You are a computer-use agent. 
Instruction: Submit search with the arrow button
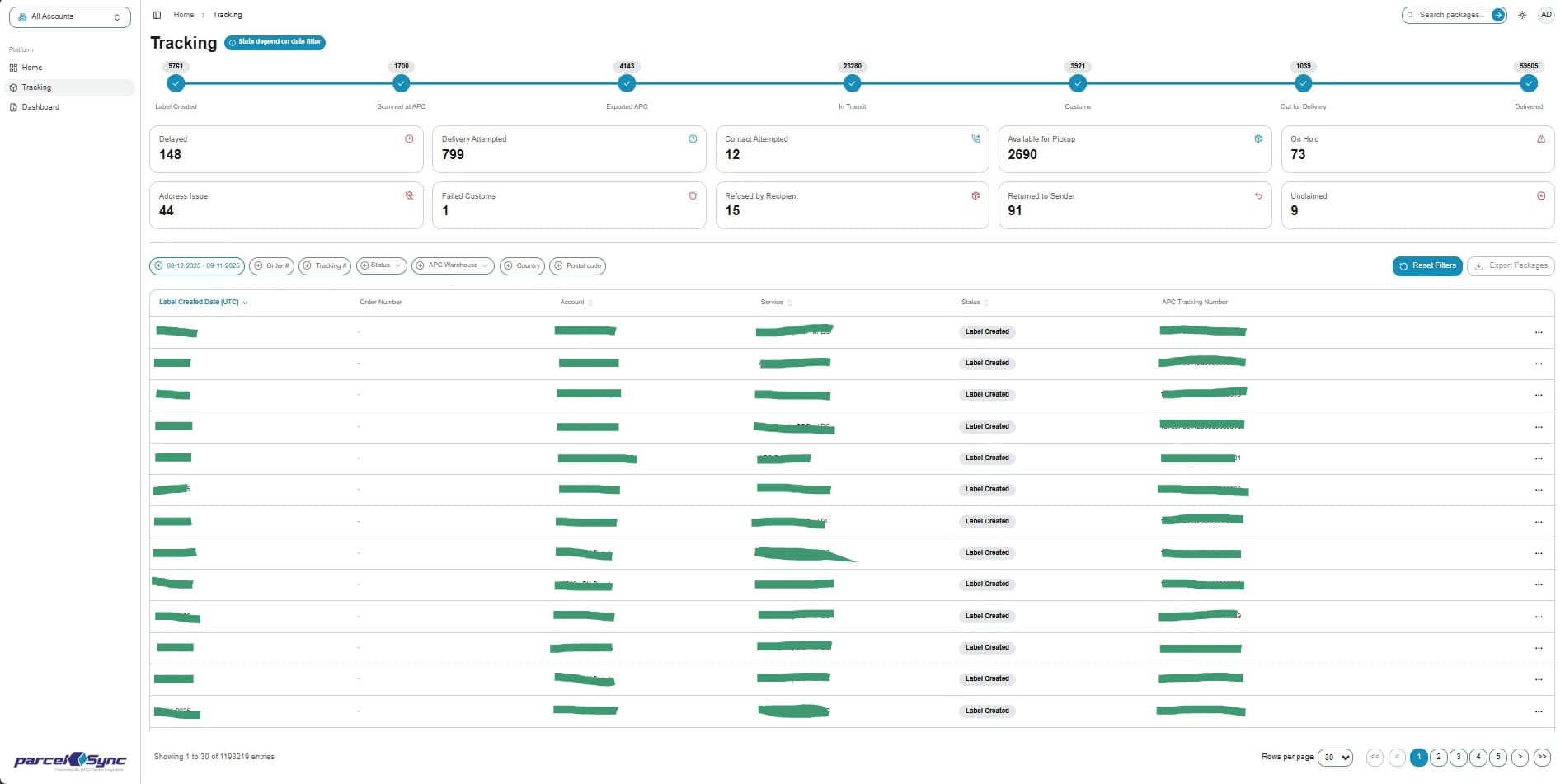1498,15
